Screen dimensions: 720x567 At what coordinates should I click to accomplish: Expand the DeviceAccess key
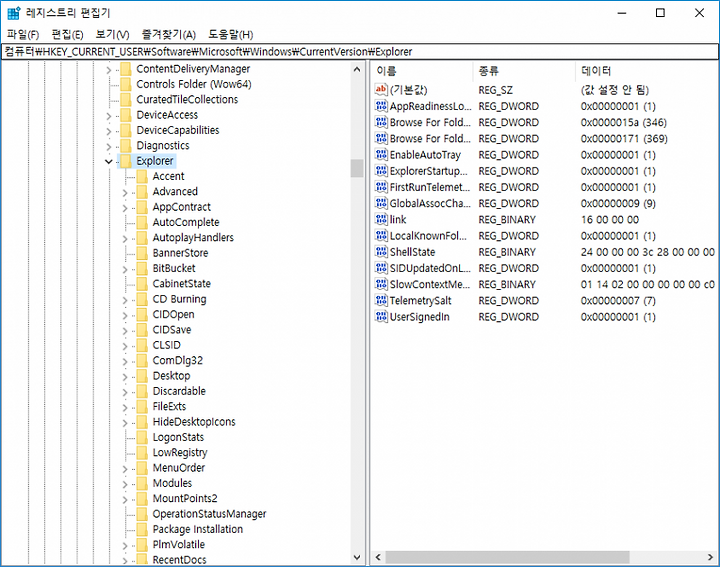tap(109, 116)
